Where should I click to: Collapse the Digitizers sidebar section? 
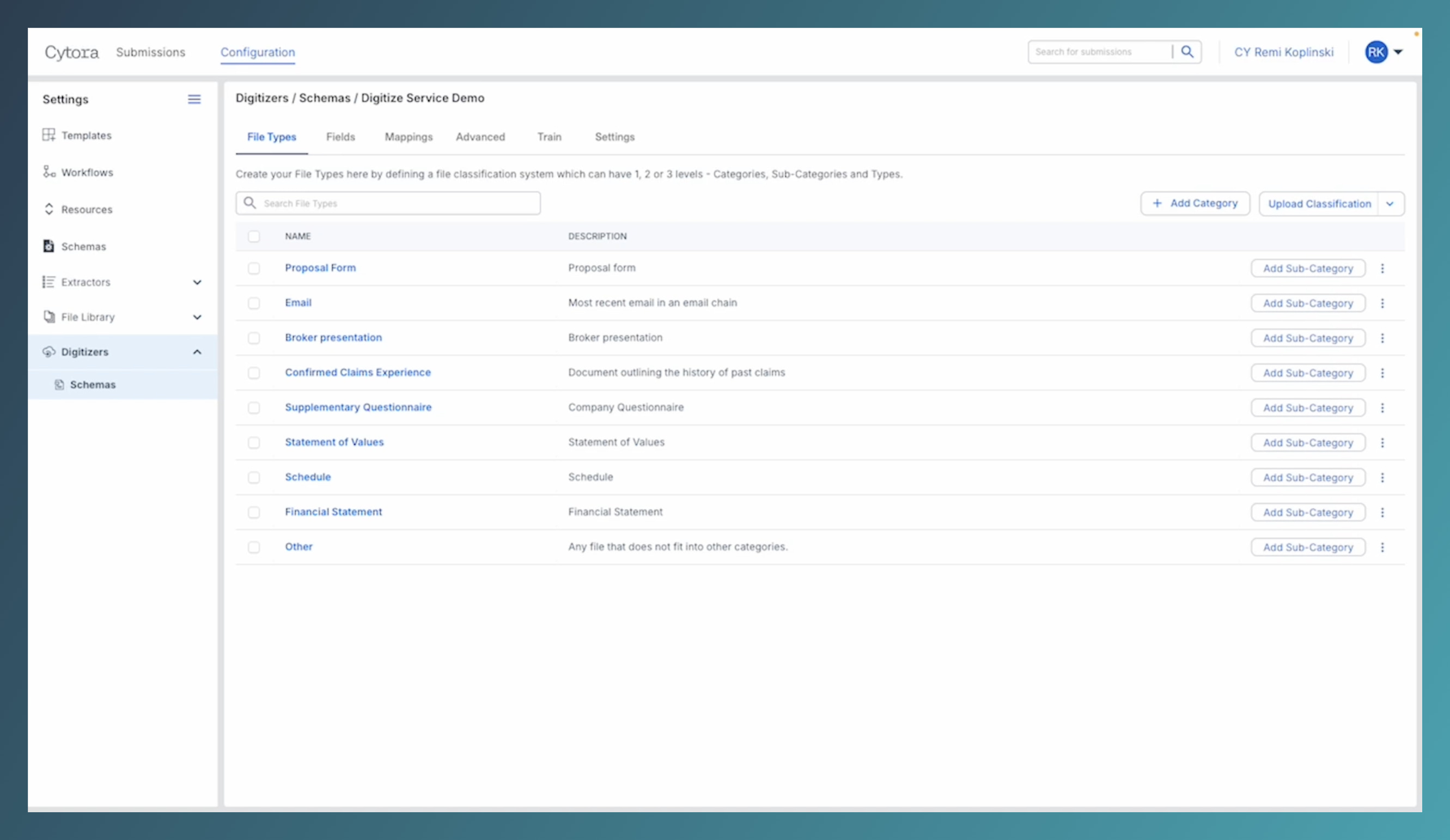(x=197, y=352)
